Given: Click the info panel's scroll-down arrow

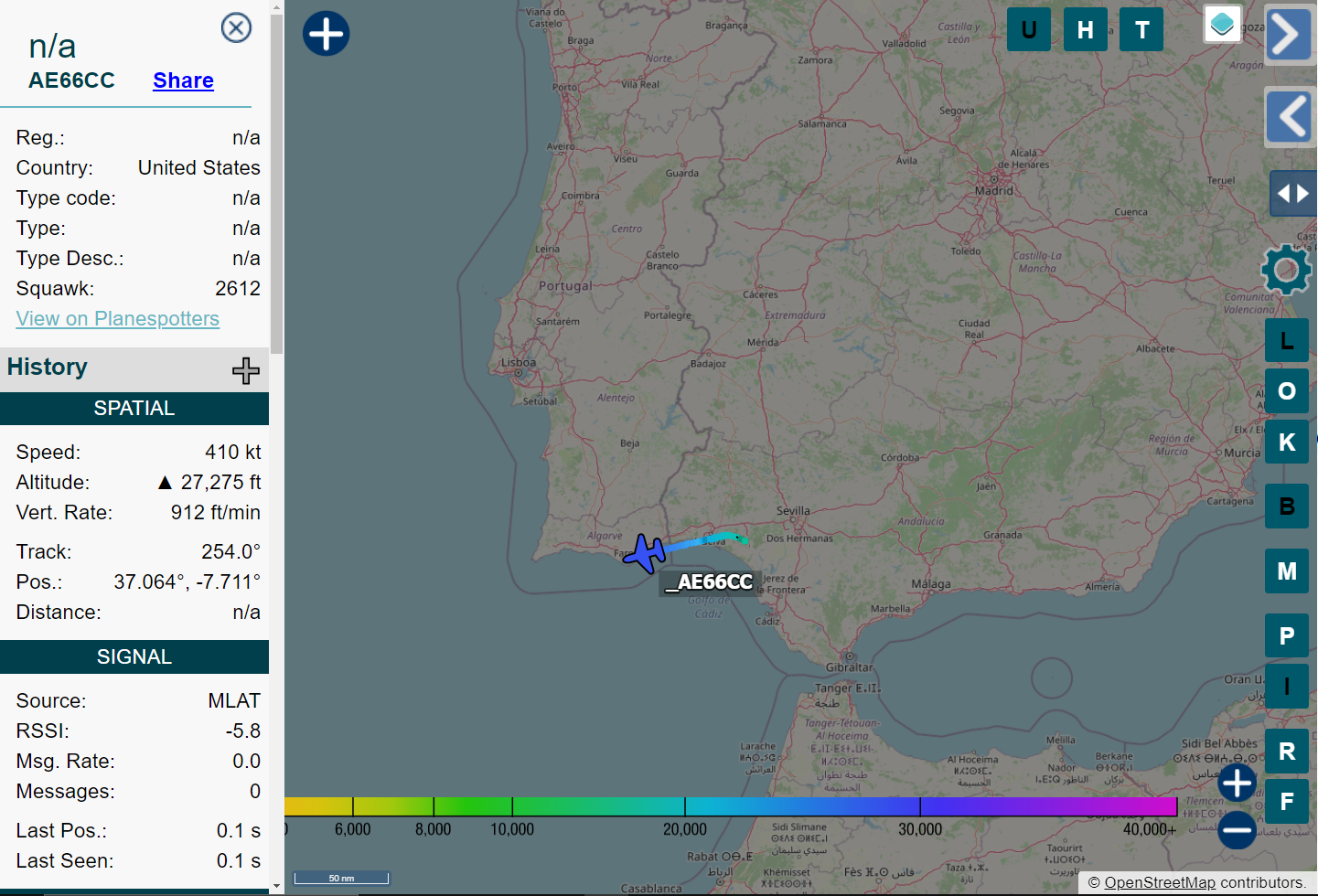Looking at the screenshot, I should pyautogui.click(x=276, y=887).
